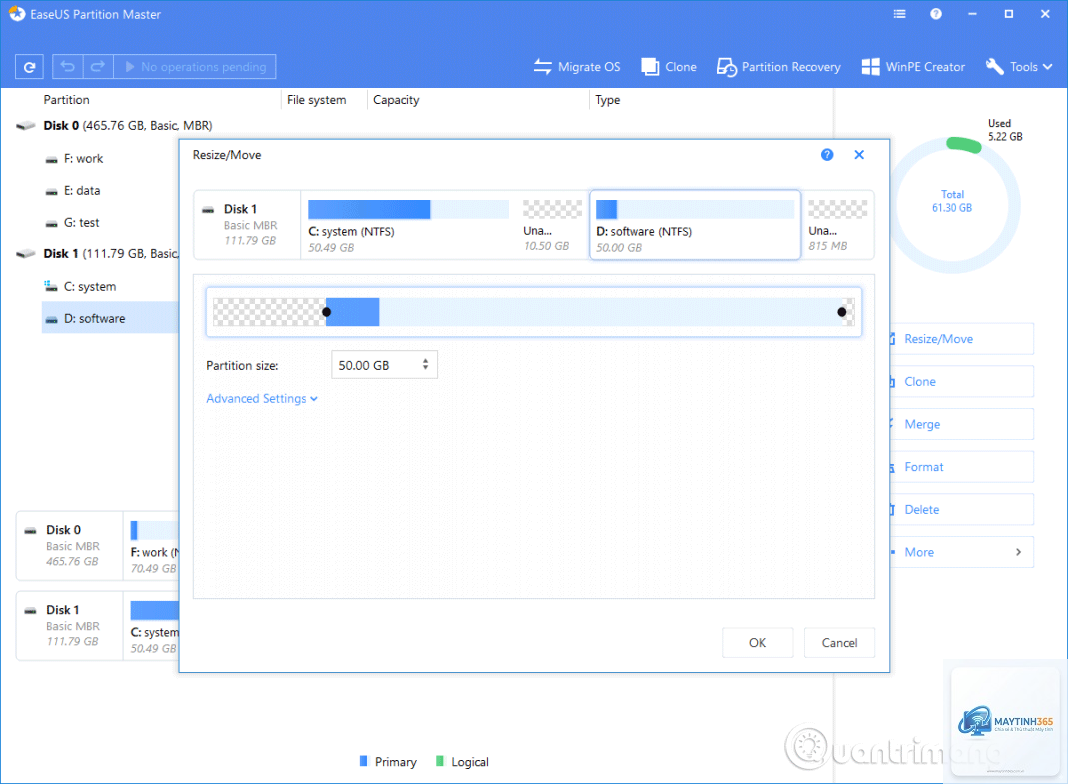Click the undo arrow icon
Image resolution: width=1068 pixels, height=784 pixels.
point(67,67)
